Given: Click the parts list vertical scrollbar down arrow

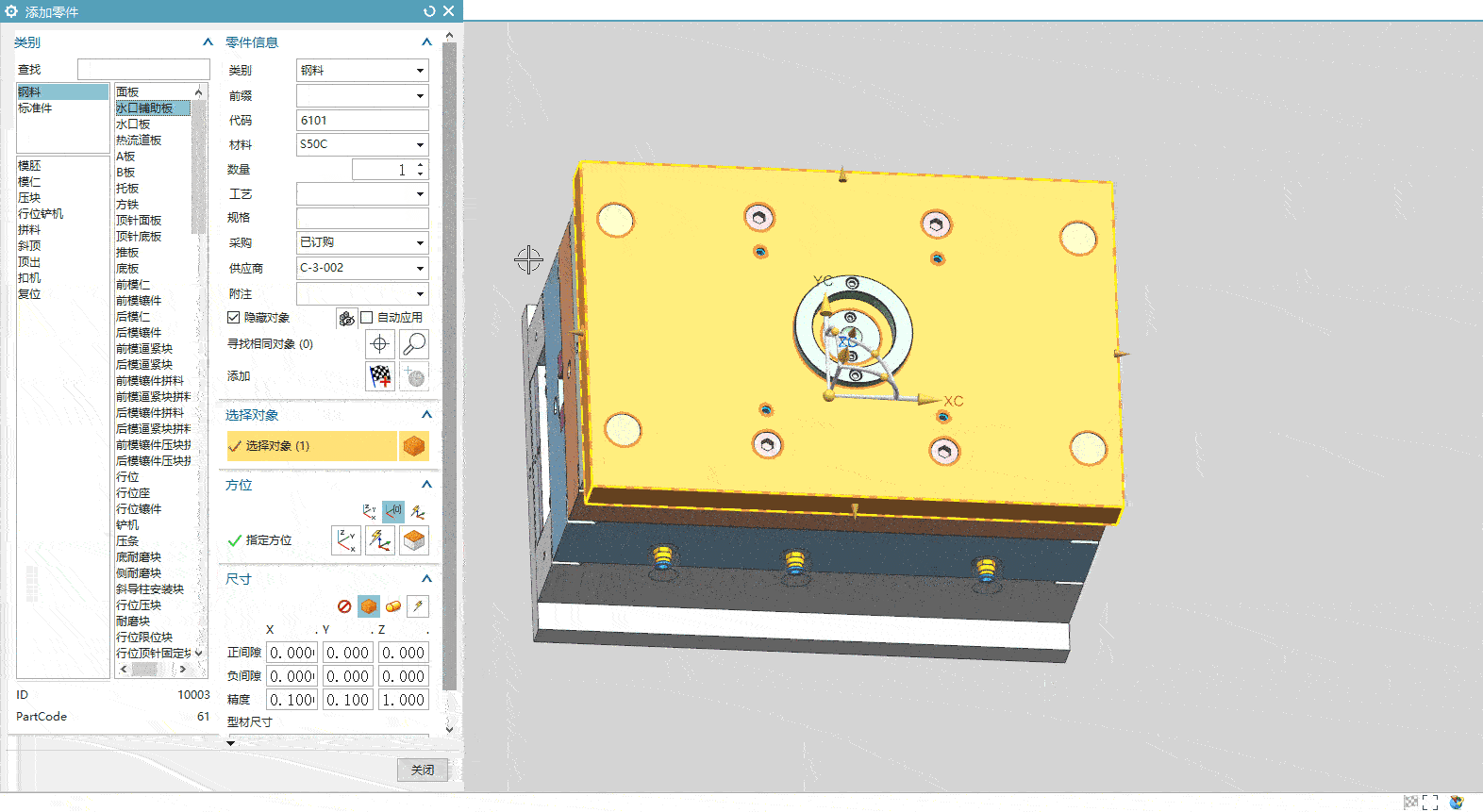Looking at the screenshot, I should (x=198, y=653).
